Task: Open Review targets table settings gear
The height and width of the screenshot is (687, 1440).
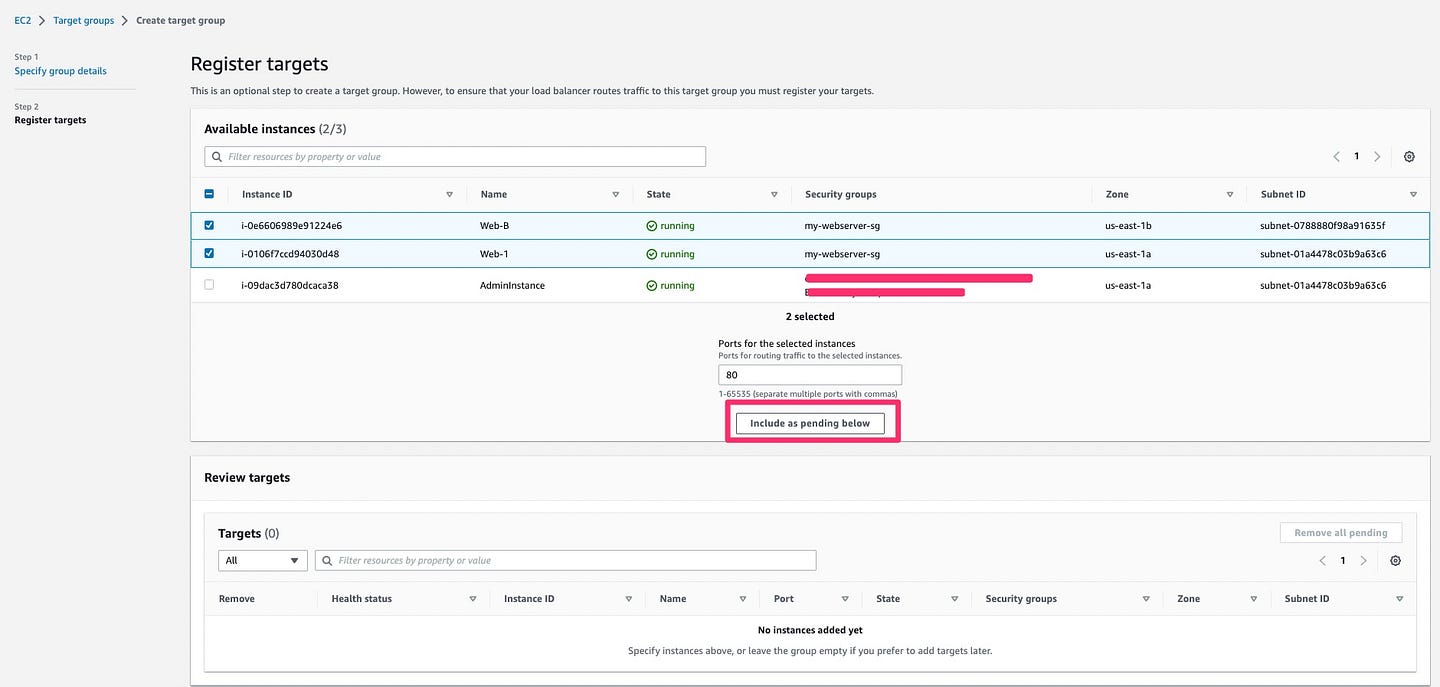Action: tap(1395, 561)
